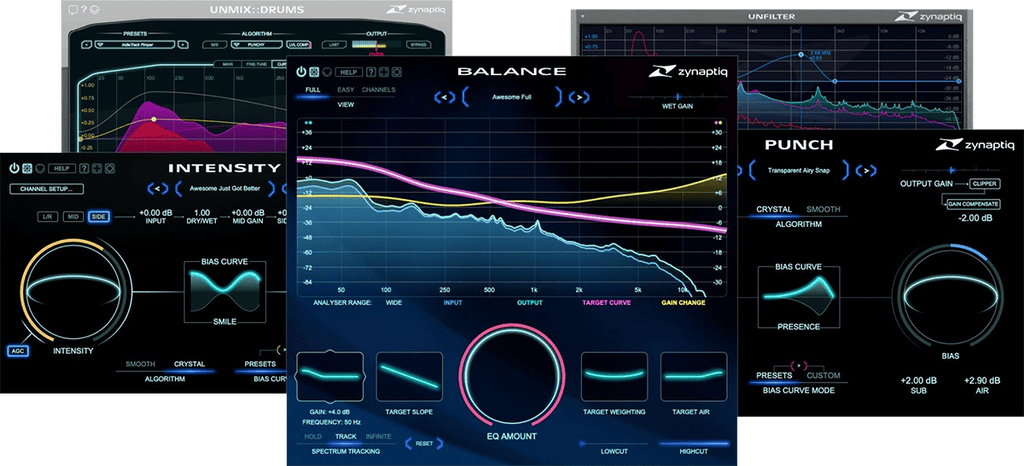Open Awesome Just Got Better preset menu
1024x466 pixels.
coord(223,189)
